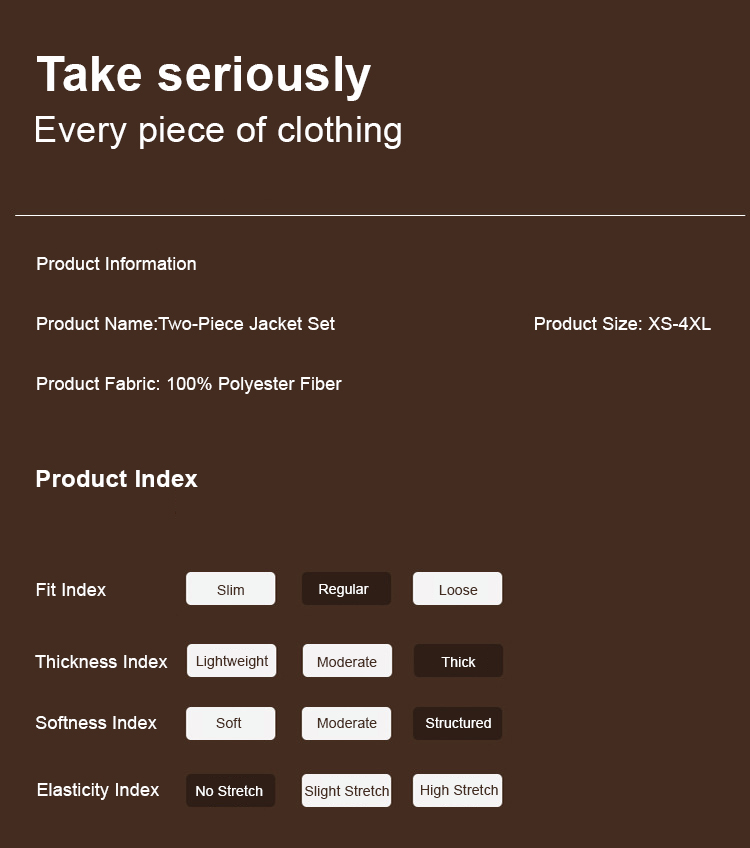Choose the Regular fit option
This screenshot has height=848, width=750.
pos(346,589)
